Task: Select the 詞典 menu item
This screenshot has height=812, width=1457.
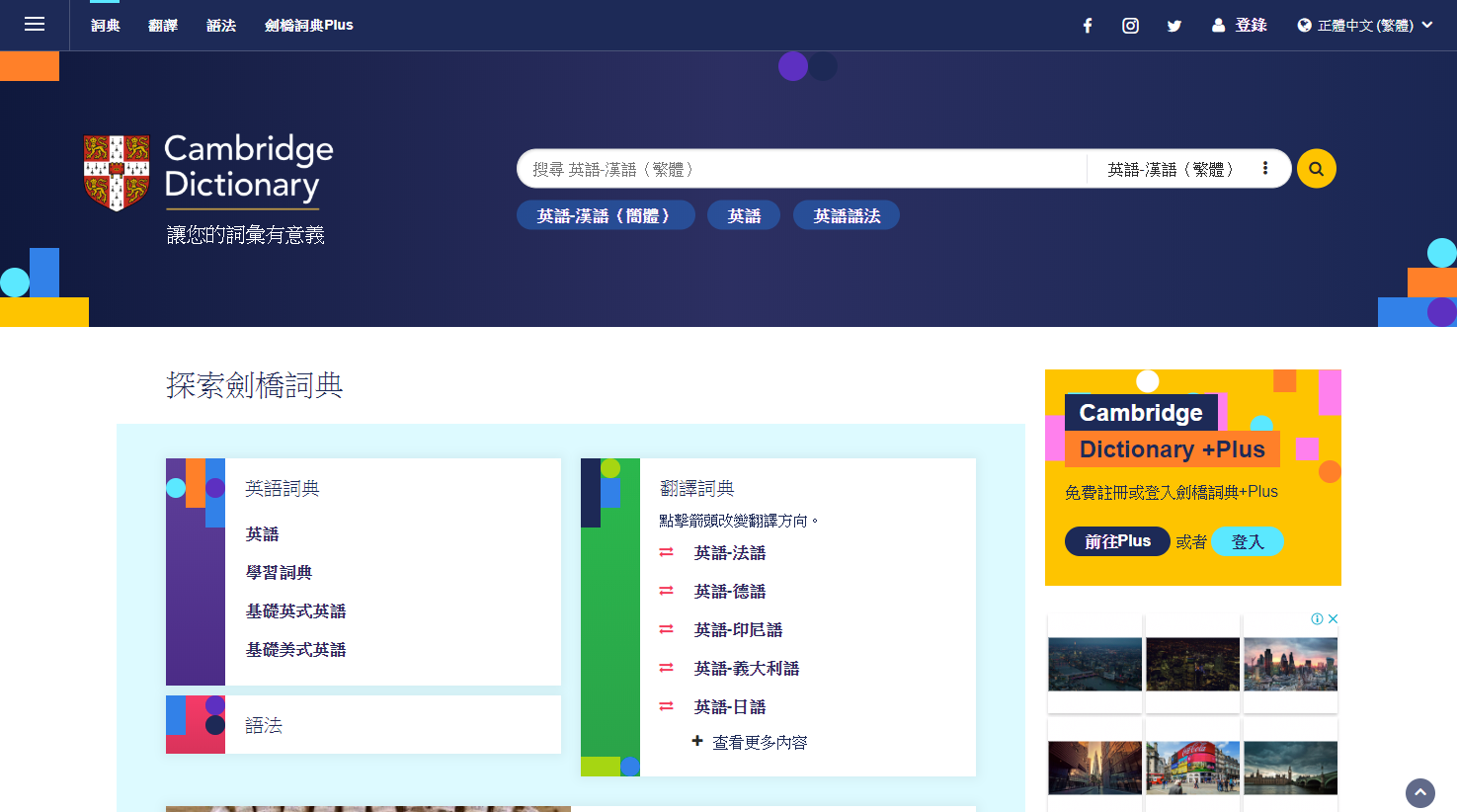Action: [106, 26]
